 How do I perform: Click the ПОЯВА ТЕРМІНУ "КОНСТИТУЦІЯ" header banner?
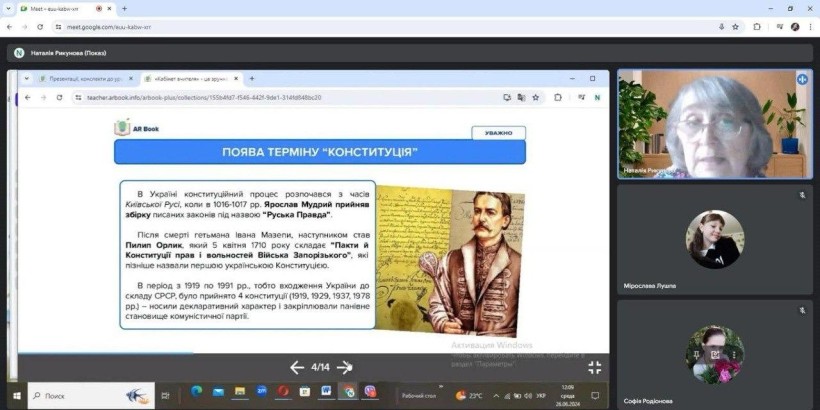pos(320,152)
